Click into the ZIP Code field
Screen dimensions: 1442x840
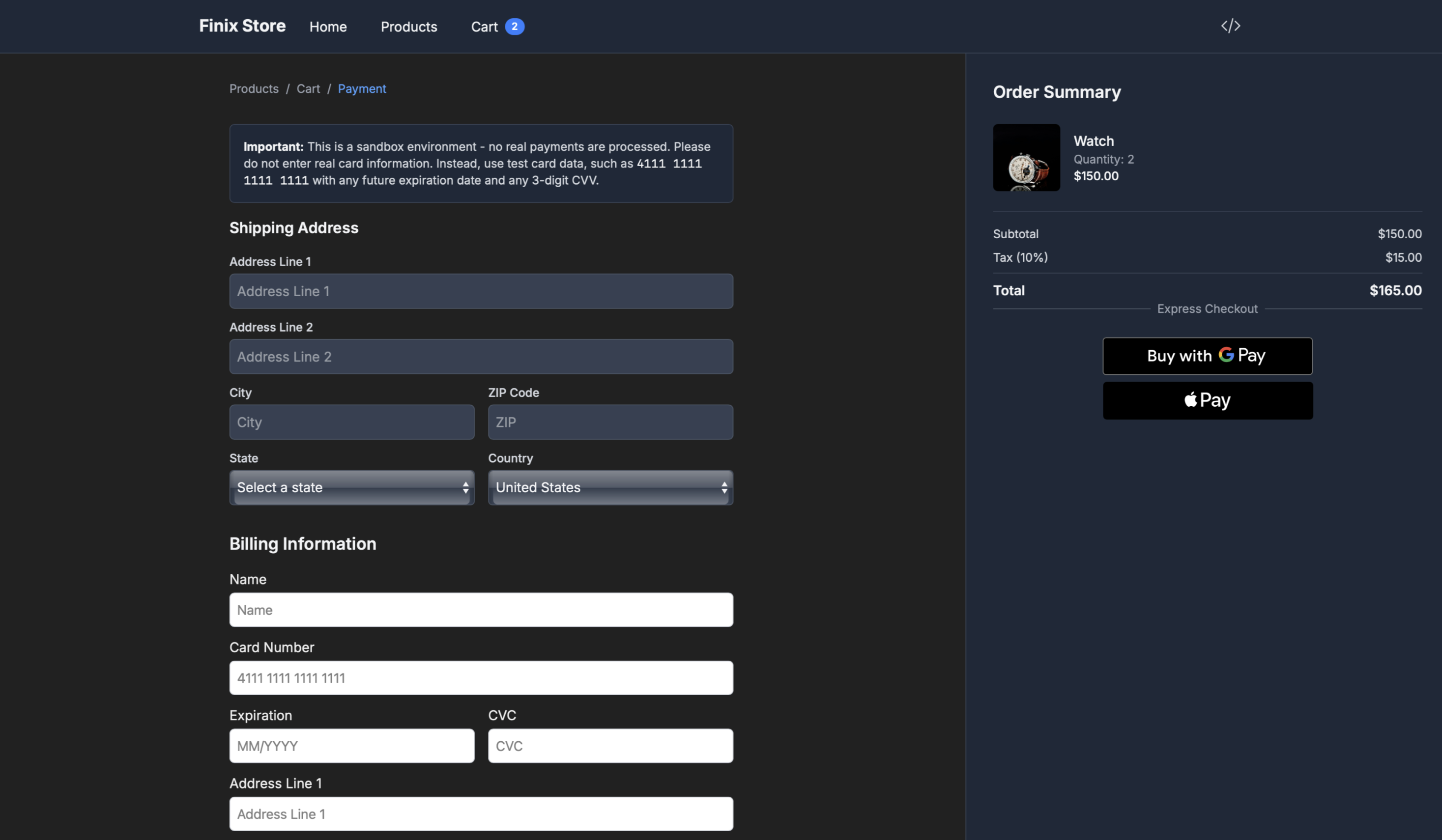[610, 422]
